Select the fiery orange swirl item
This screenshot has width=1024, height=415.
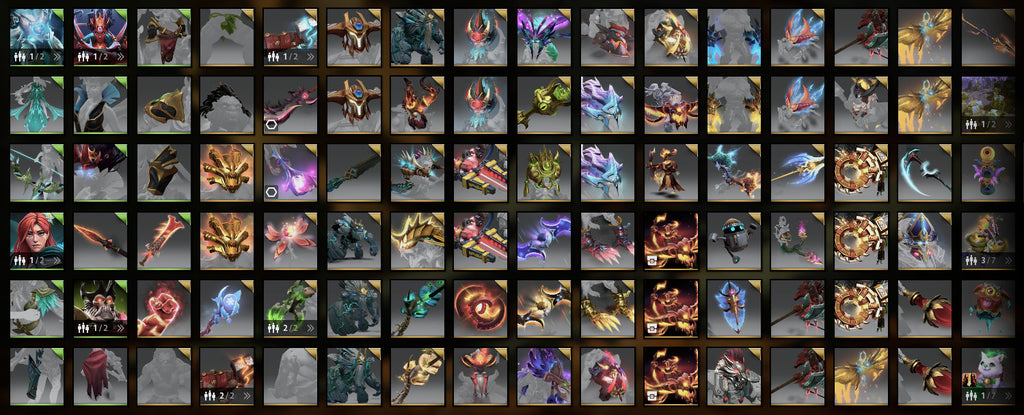[480, 308]
